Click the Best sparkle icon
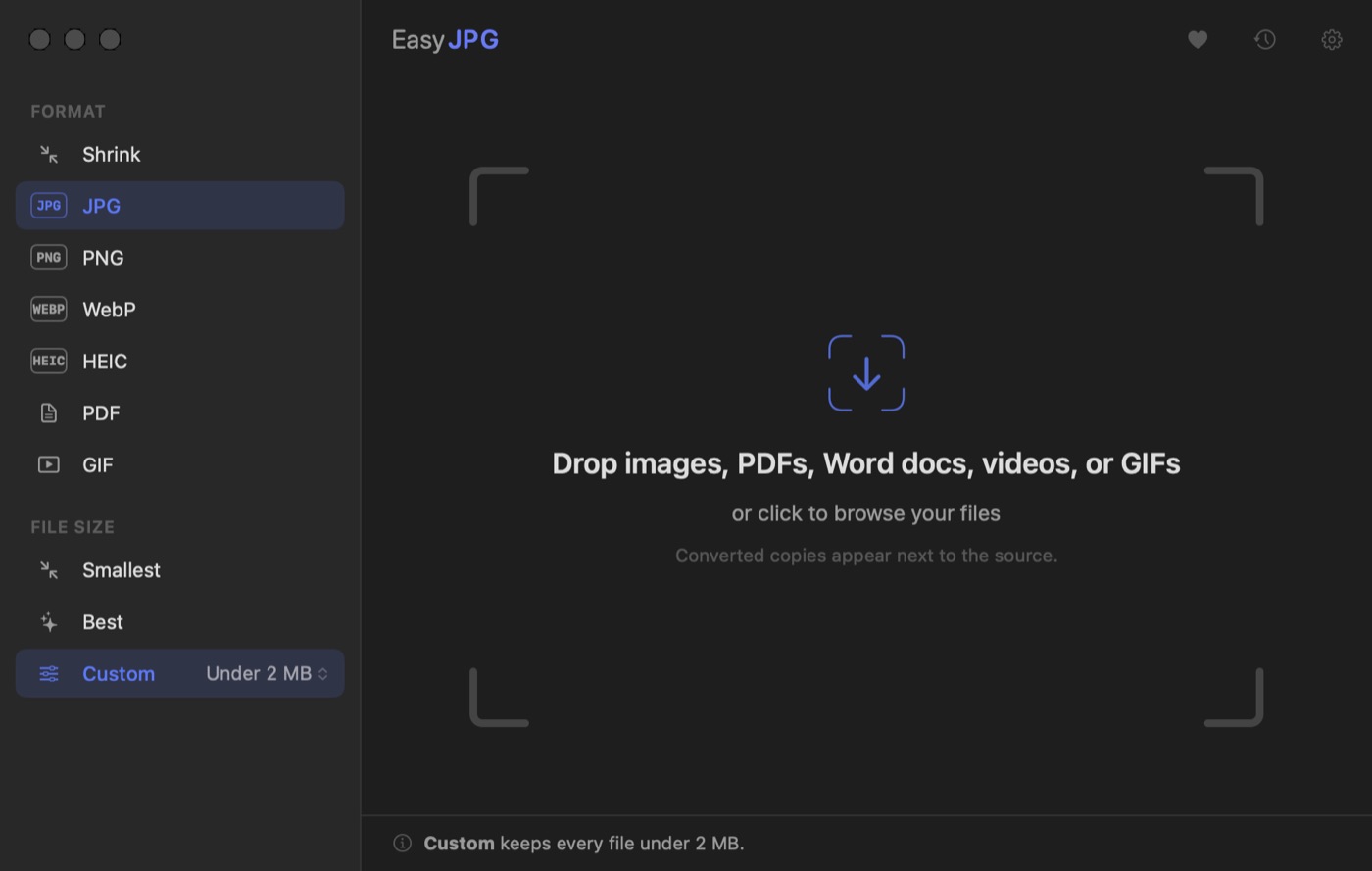1372x871 pixels. (49, 621)
